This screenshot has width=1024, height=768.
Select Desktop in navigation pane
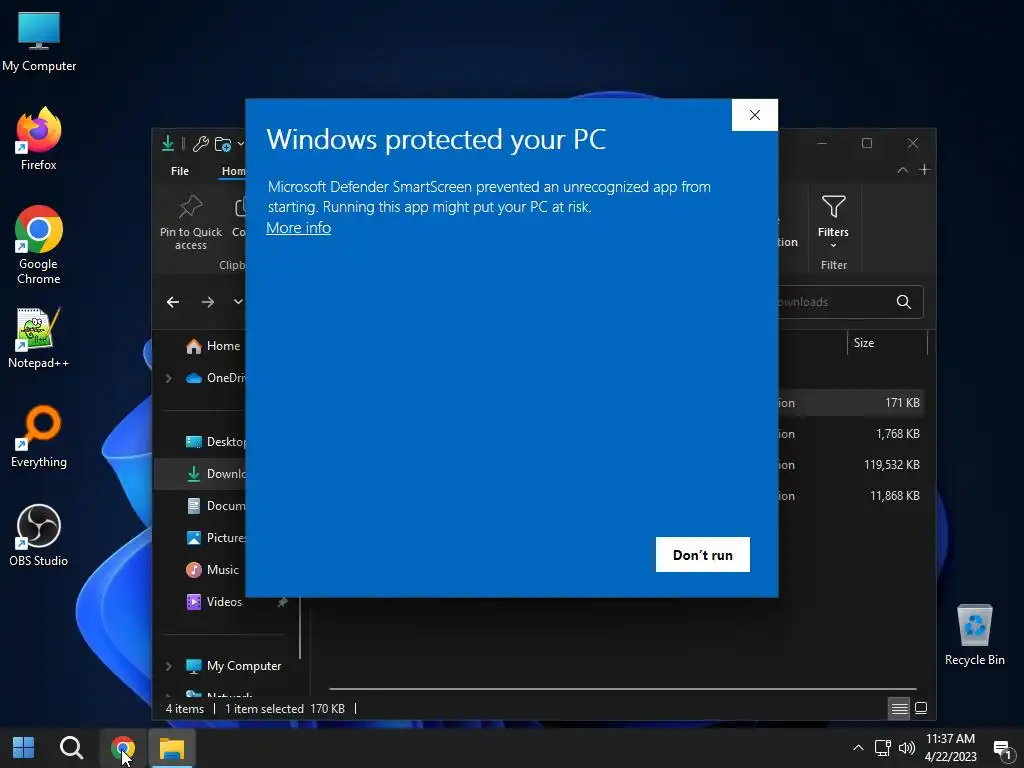(x=216, y=442)
